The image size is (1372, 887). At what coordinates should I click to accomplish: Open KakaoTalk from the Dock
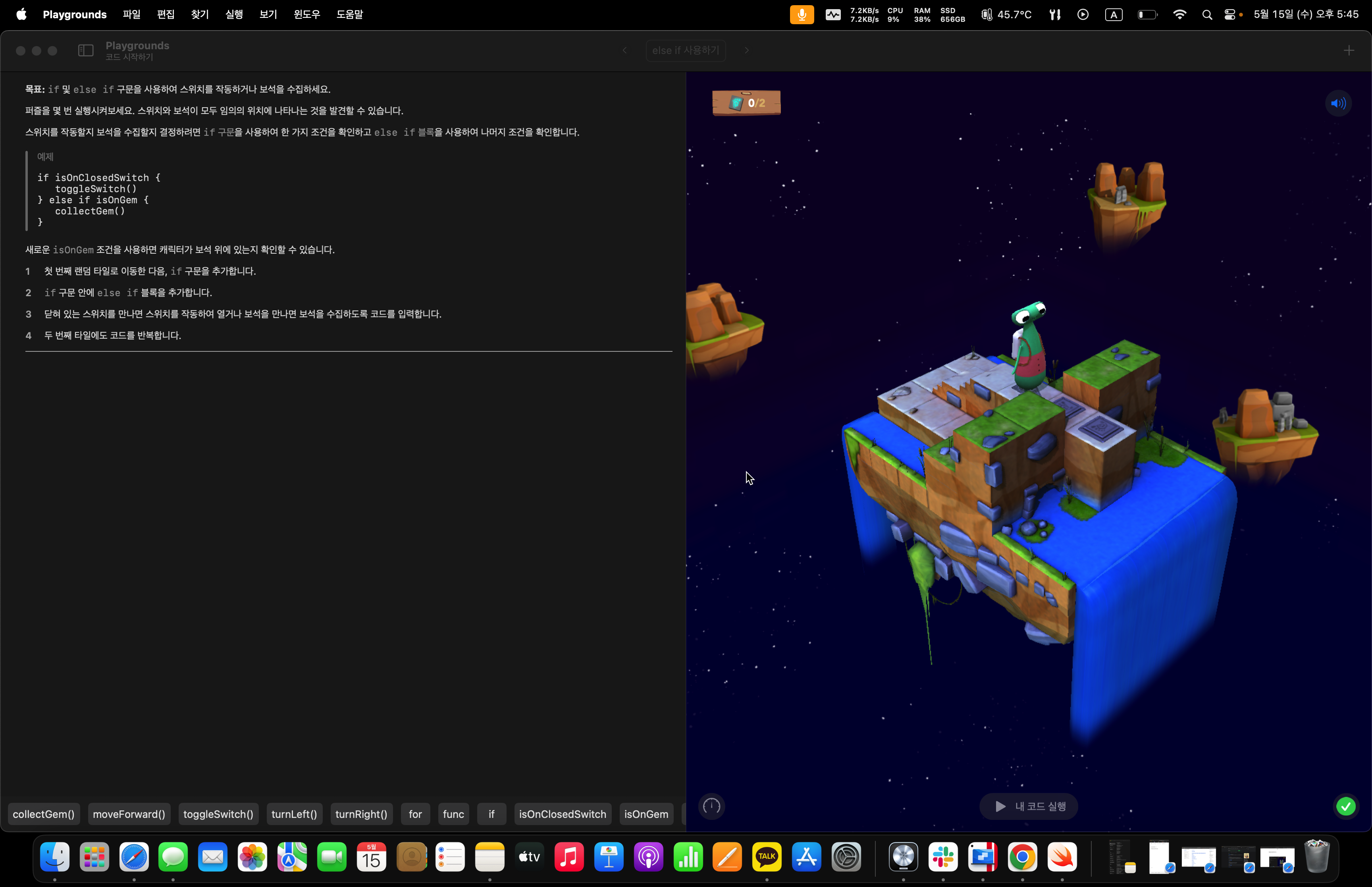(x=767, y=857)
